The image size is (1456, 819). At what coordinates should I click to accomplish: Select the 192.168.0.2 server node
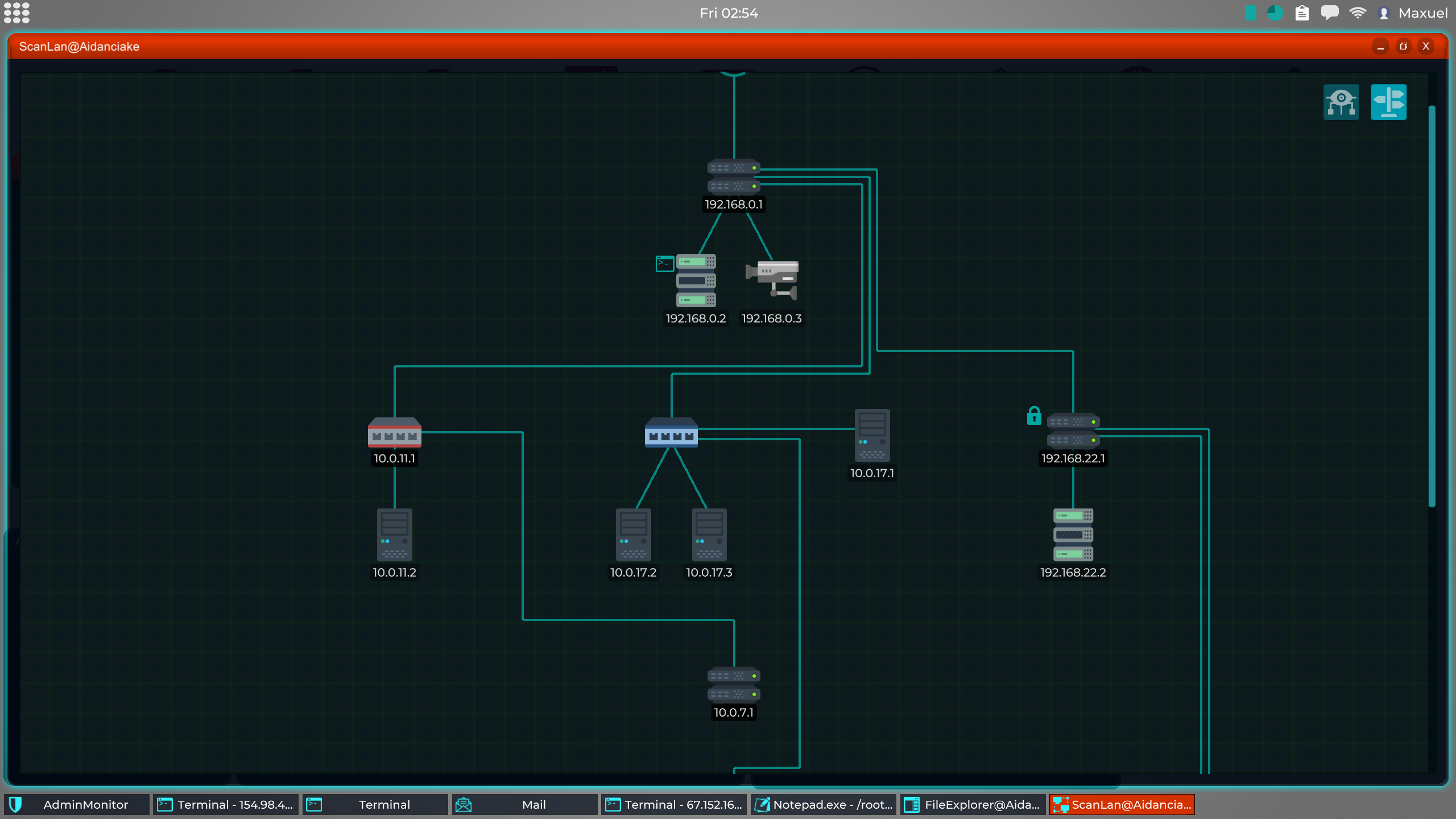pos(696,280)
